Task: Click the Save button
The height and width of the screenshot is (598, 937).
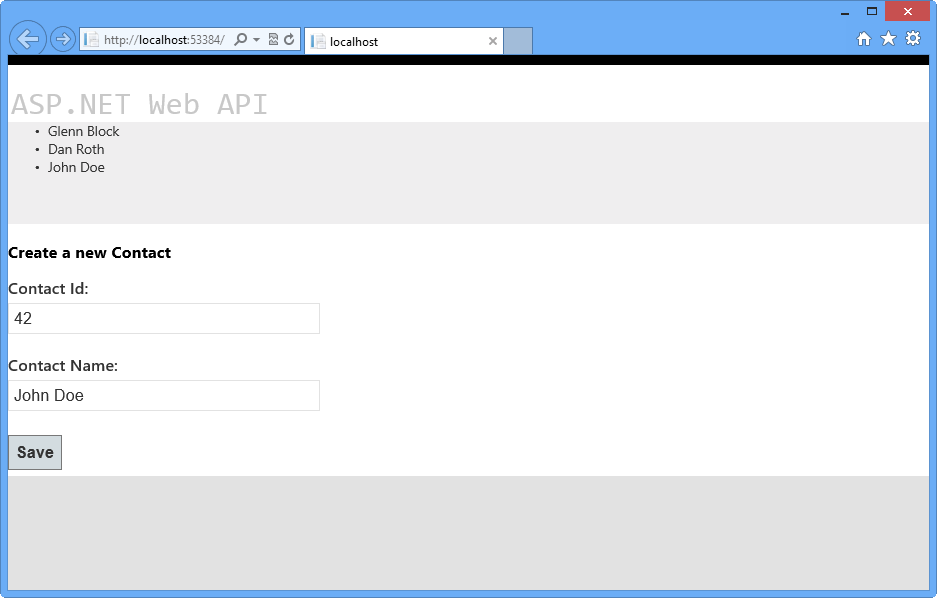Action: (x=34, y=452)
